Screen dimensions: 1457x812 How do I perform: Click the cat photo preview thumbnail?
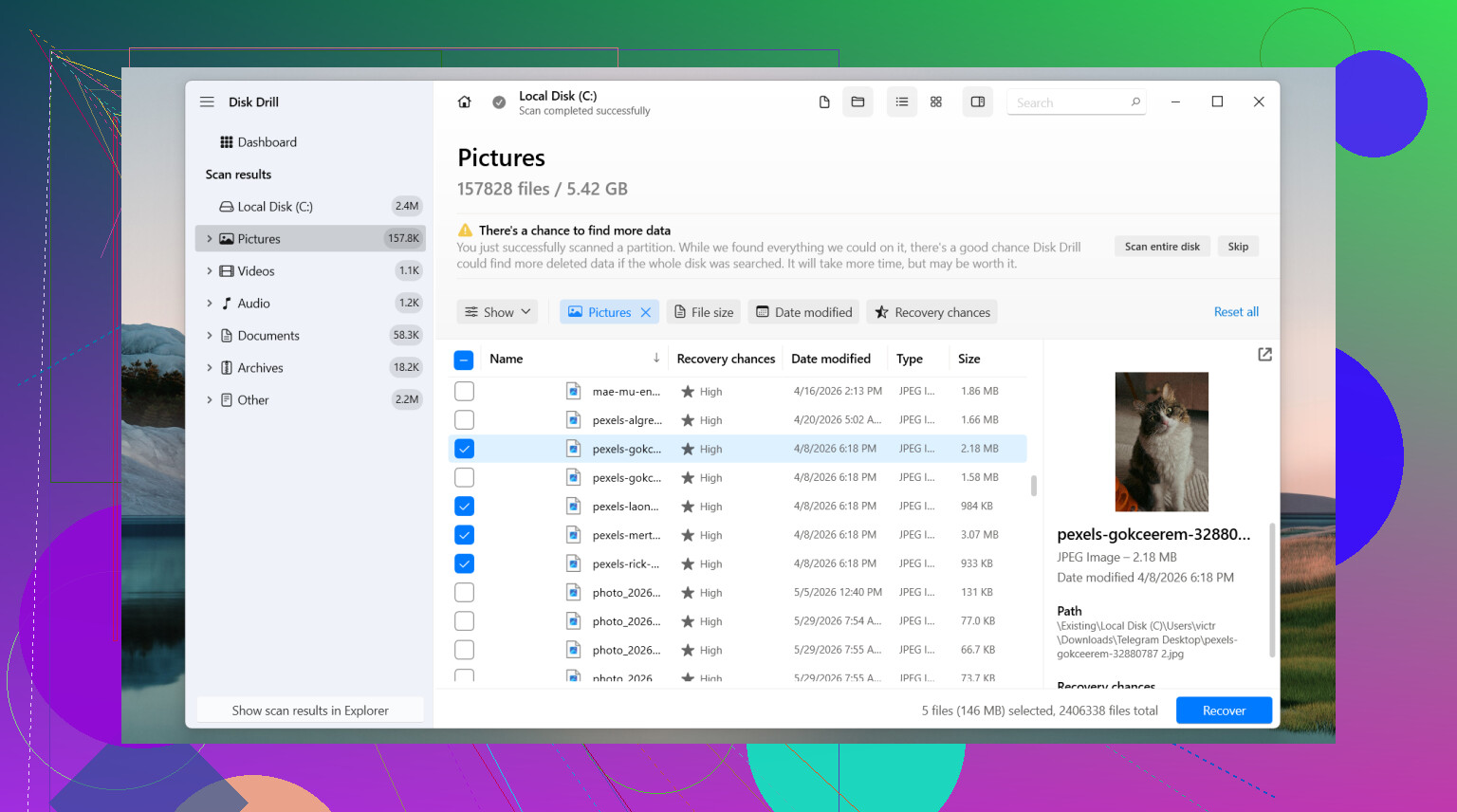point(1162,442)
